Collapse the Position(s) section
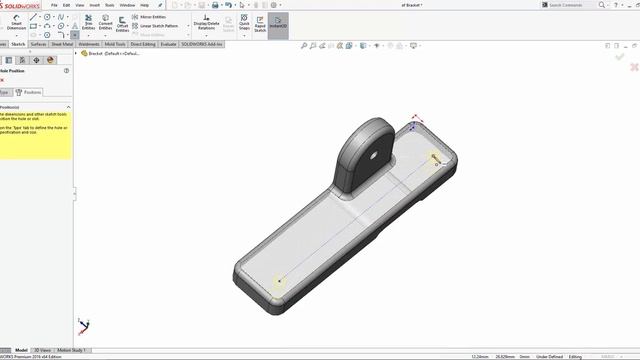The image size is (640, 360). click(68, 107)
